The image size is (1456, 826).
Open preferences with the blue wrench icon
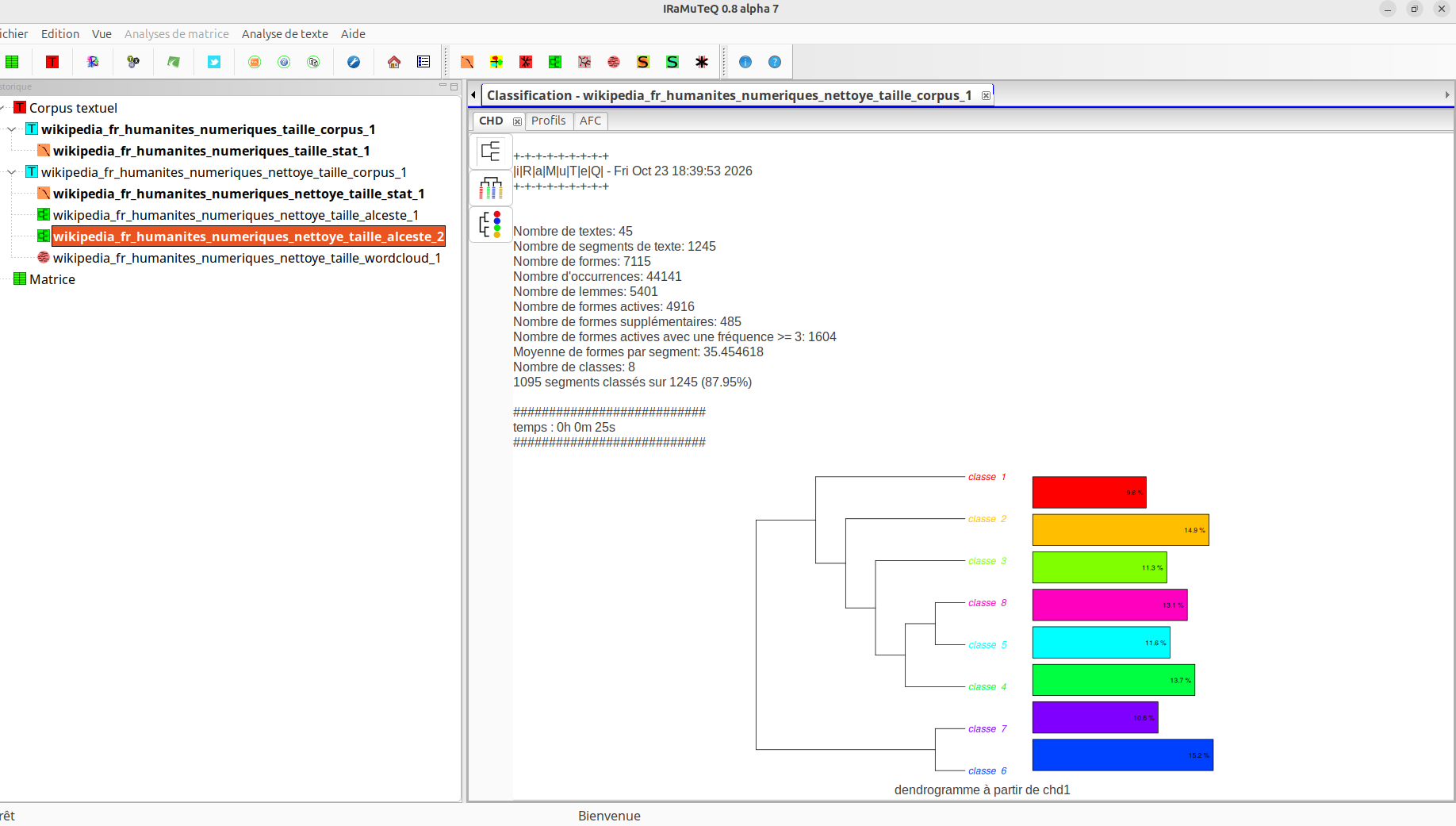pyautogui.click(x=354, y=62)
